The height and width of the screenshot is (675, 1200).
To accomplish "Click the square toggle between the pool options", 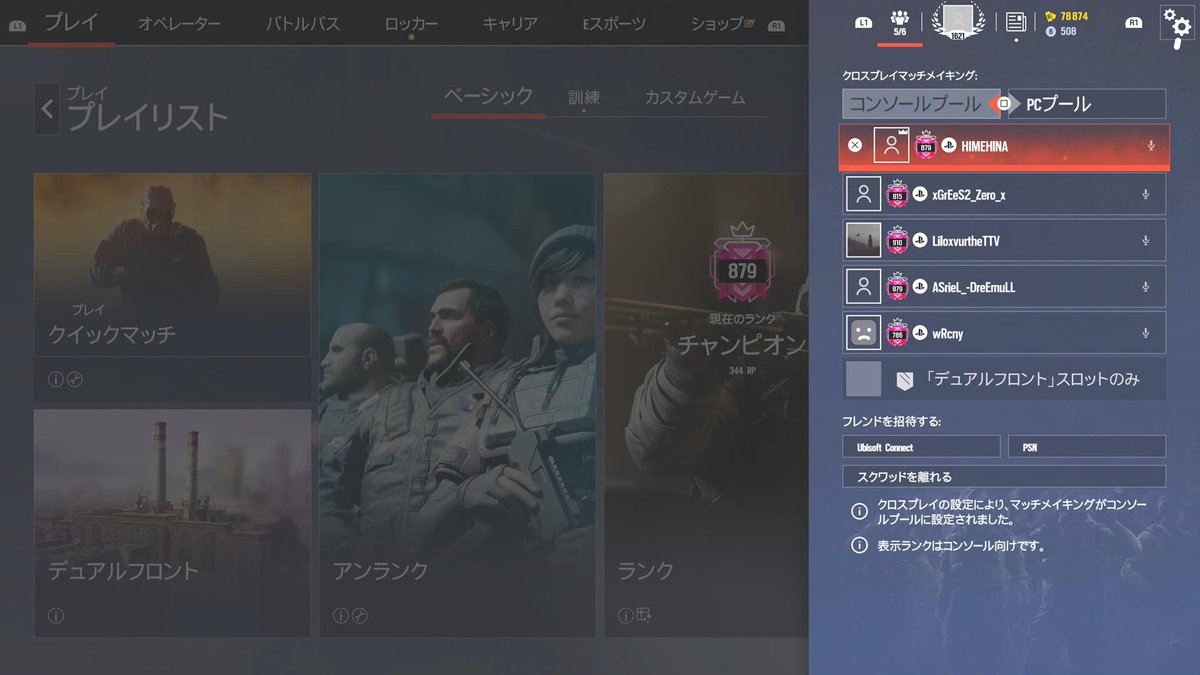I will 1003,104.
